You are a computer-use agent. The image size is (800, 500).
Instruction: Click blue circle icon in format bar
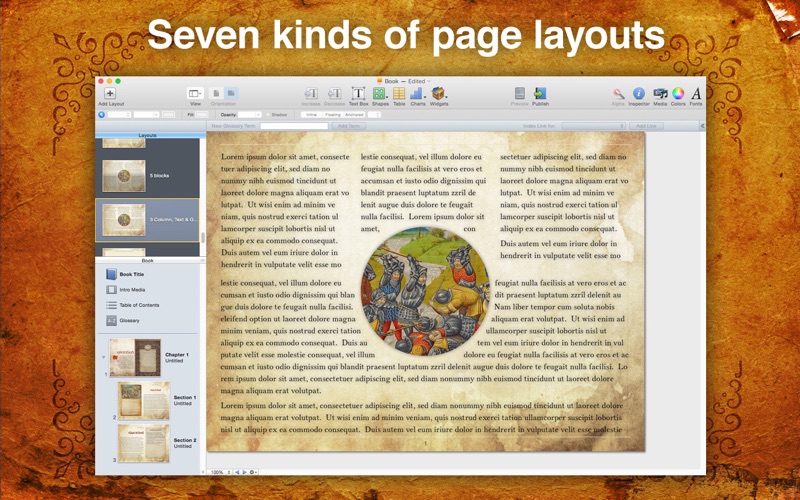102,115
